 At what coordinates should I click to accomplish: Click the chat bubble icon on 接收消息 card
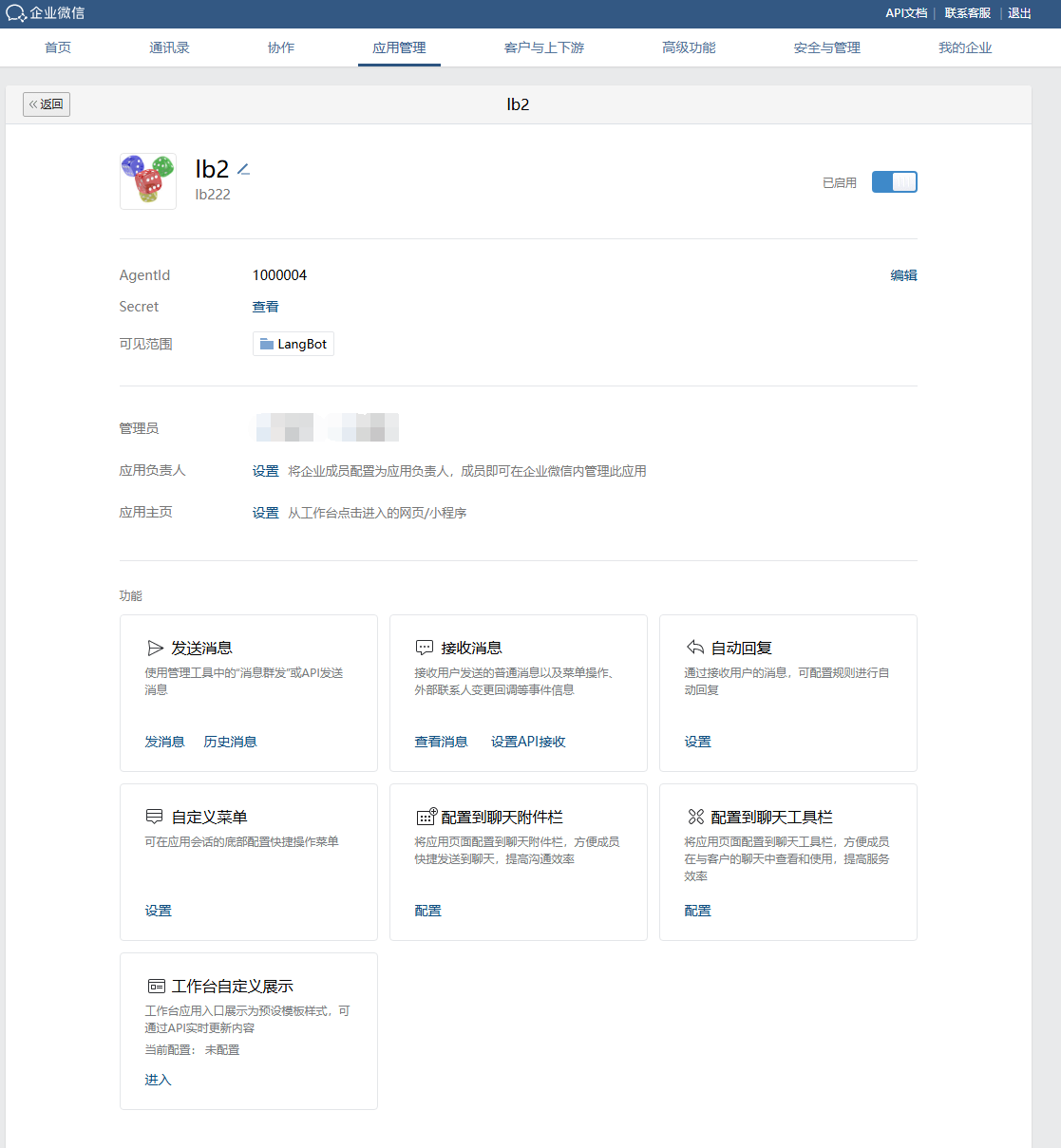[x=425, y=647]
